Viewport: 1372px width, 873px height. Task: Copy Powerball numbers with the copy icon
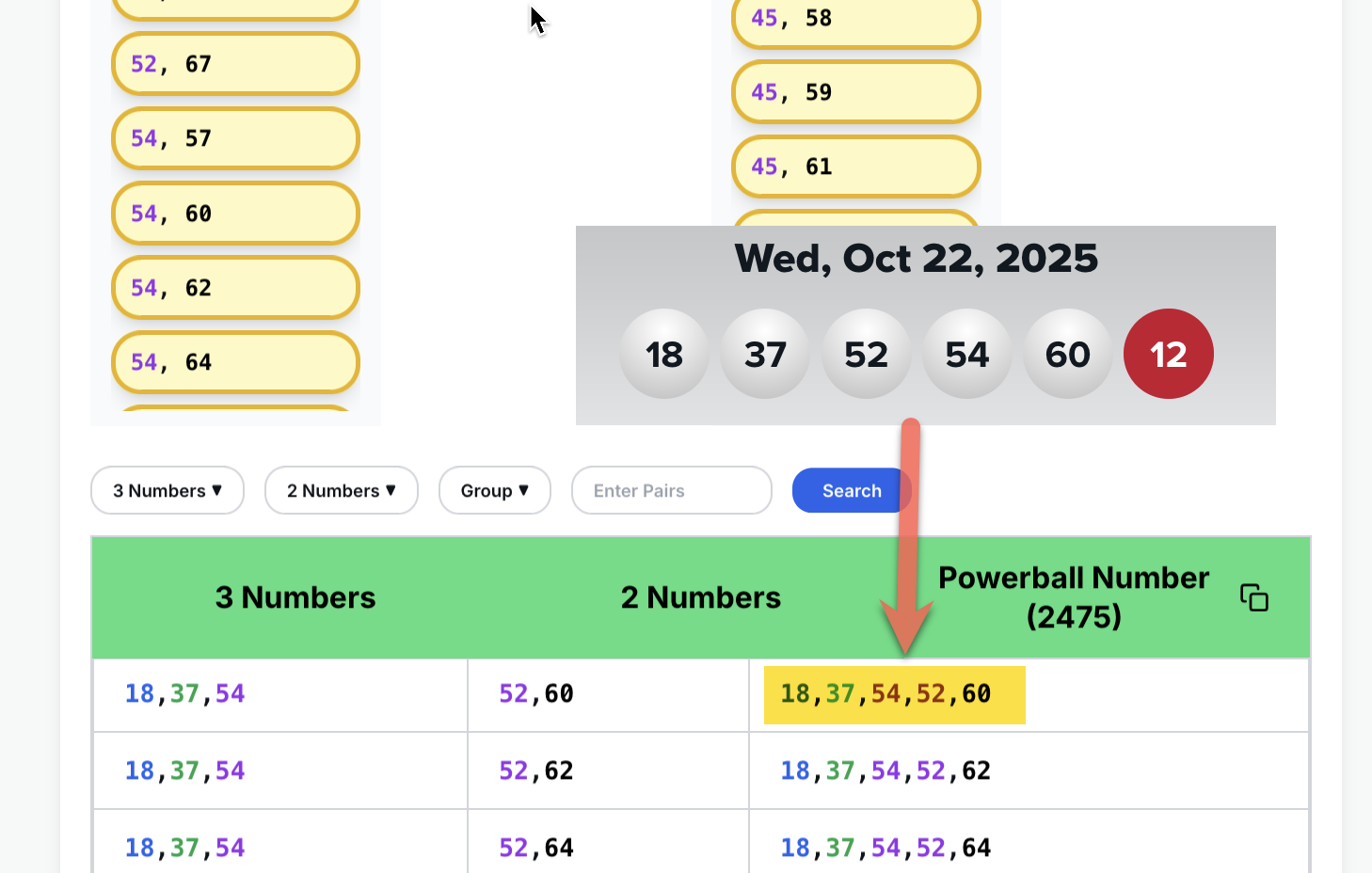[x=1253, y=597]
